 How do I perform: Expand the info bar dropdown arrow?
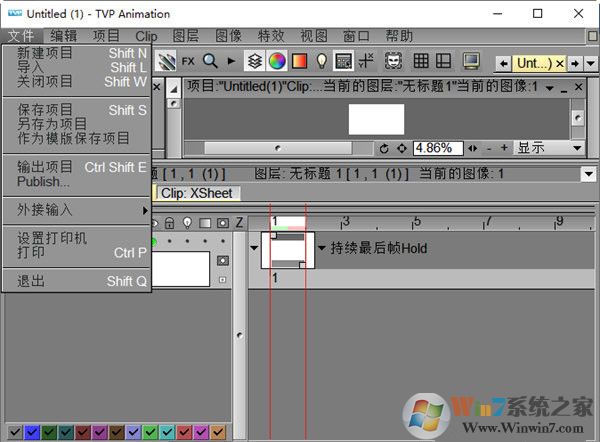[589, 175]
